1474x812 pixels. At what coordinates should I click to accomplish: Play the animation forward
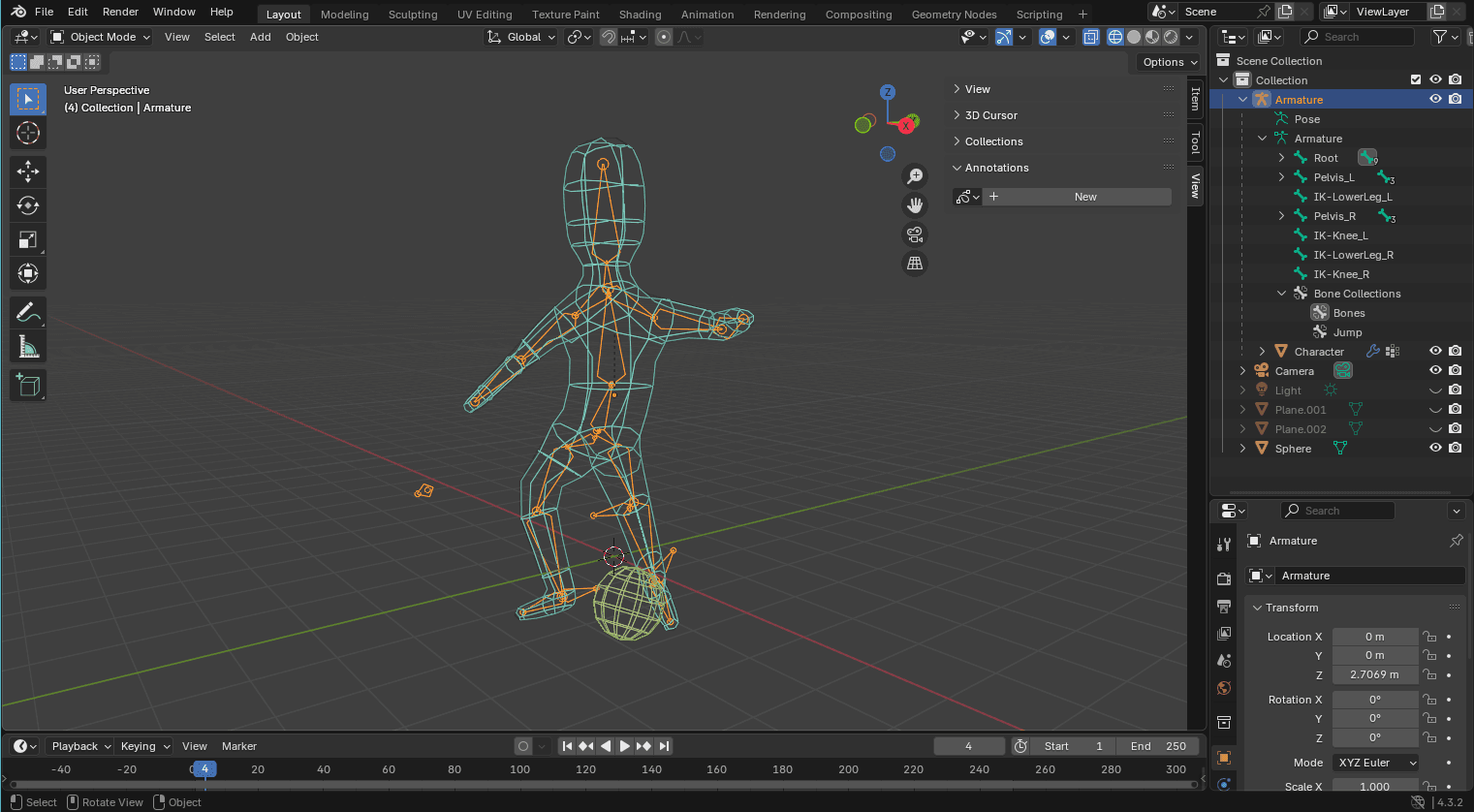pyautogui.click(x=624, y=746)
